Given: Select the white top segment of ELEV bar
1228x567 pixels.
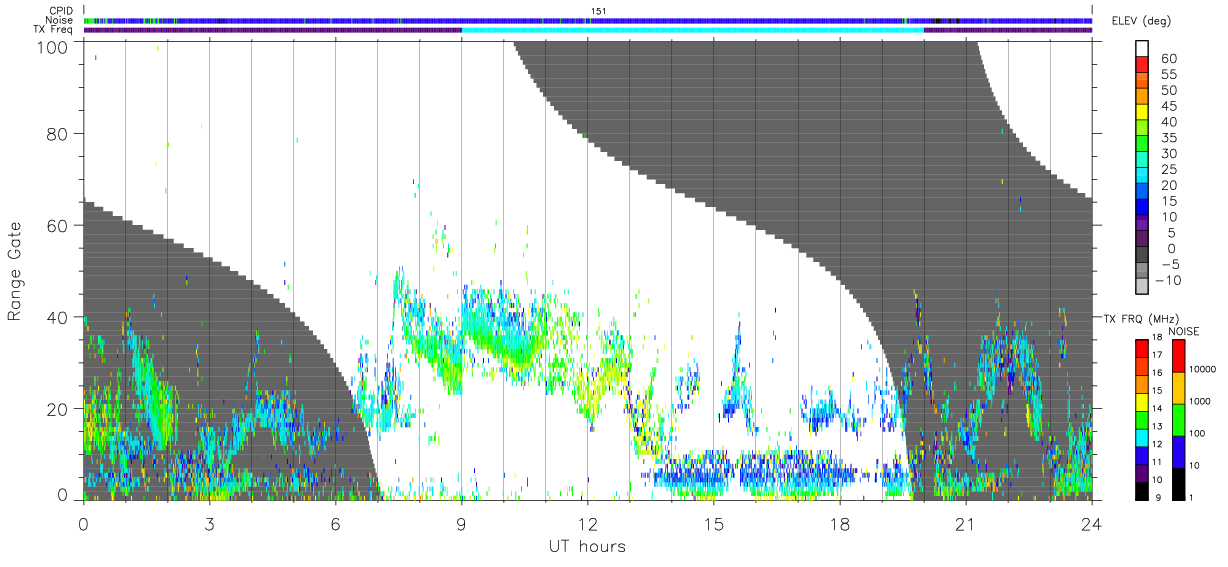Looking at the screenshot, I should [x=1142, y=50].
